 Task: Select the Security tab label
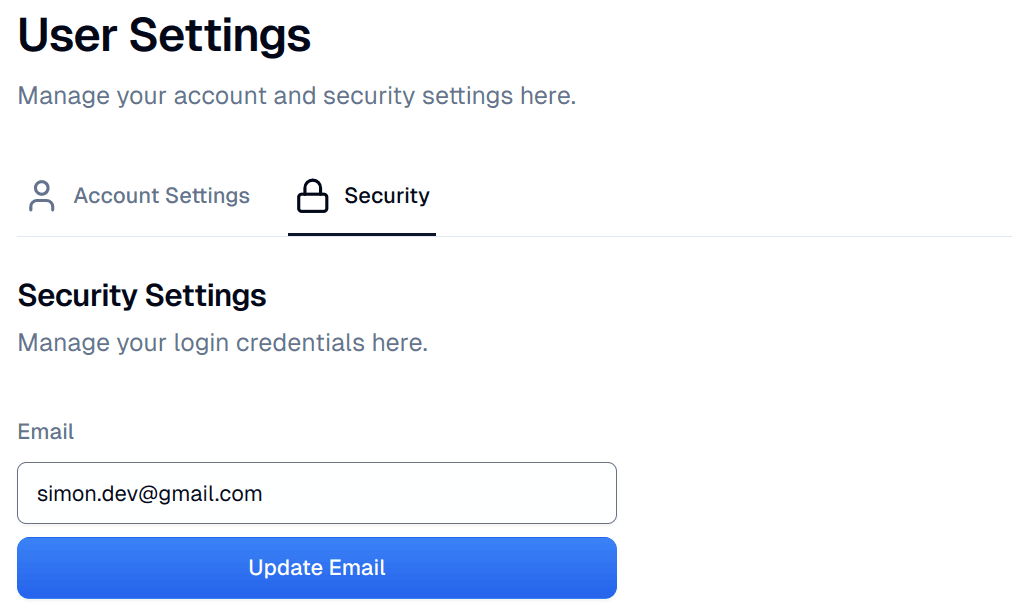[x=386, y=196]
